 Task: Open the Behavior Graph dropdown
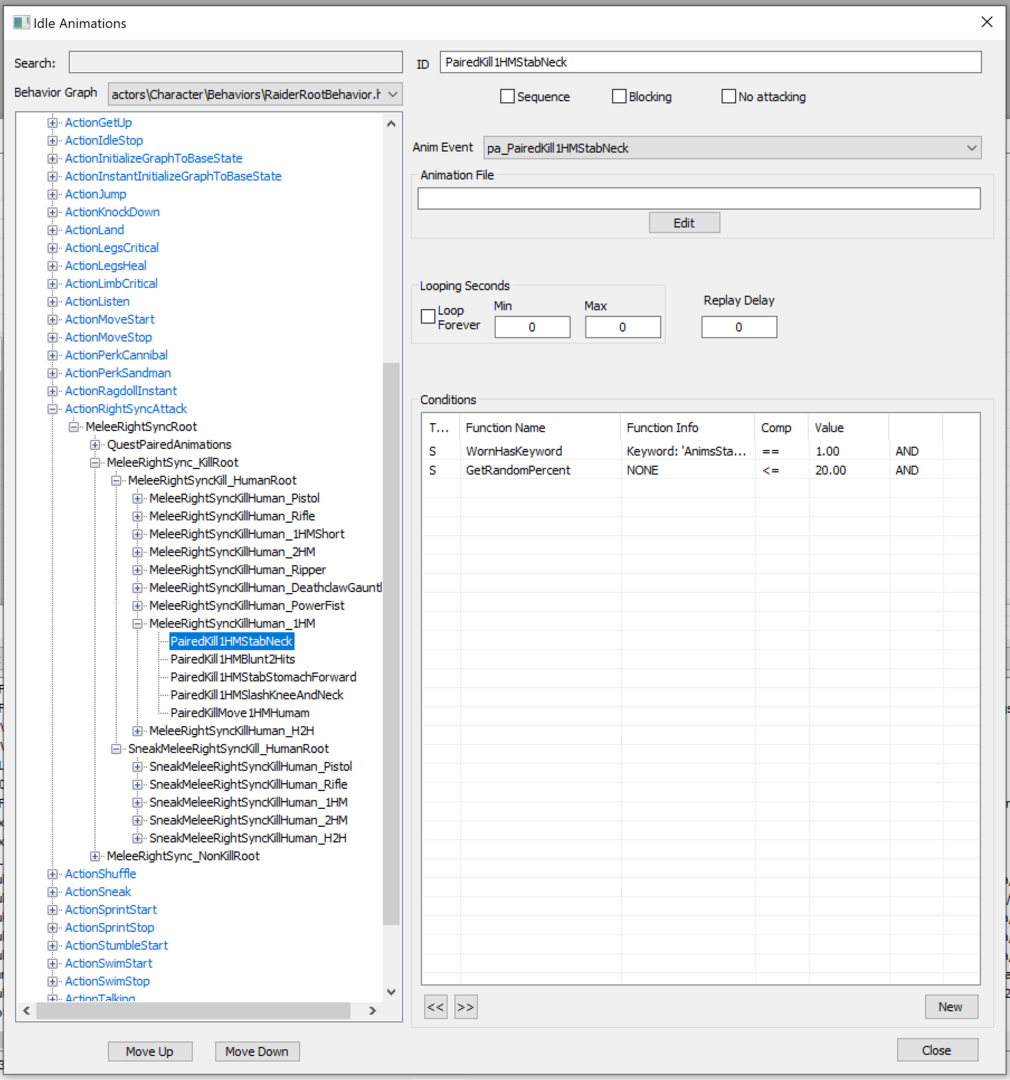click(x=393, y=94)
